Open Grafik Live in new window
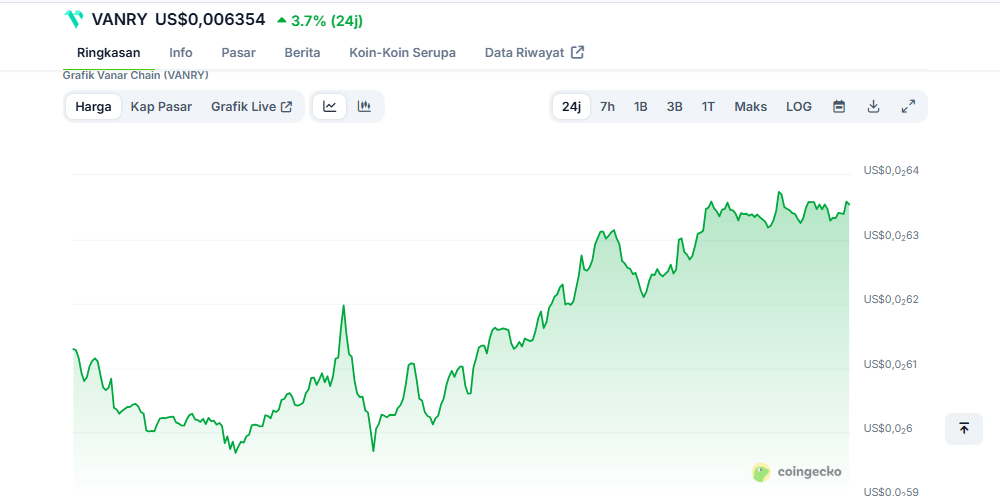 [252, 106]
